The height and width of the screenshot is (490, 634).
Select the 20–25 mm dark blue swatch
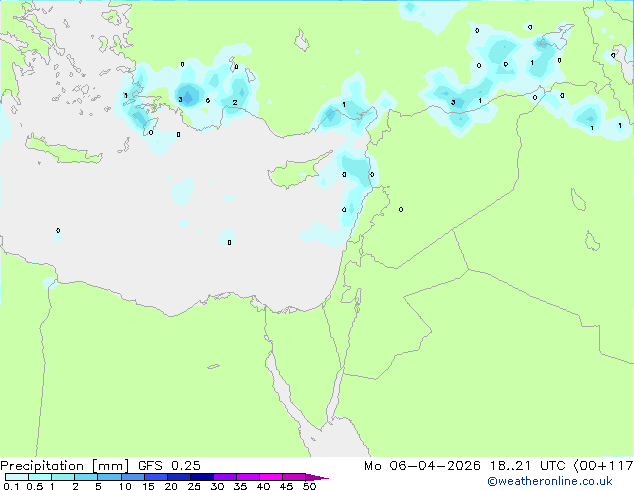click(x=178, y=477)
